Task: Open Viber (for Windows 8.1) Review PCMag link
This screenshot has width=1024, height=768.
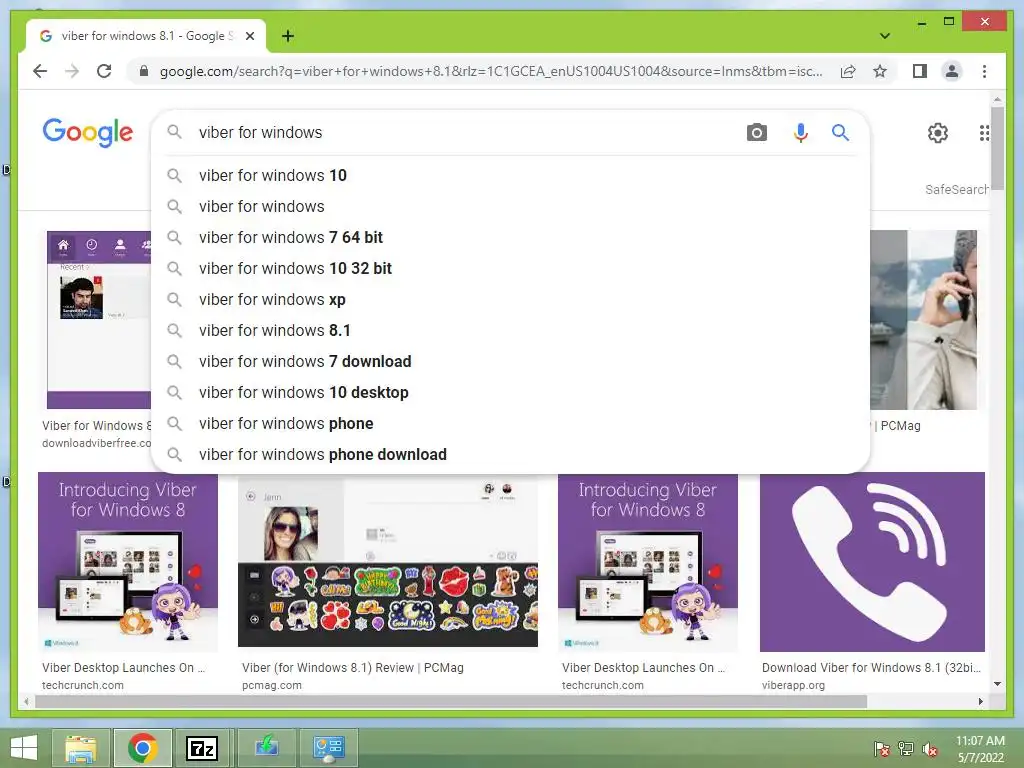Action: [x=353, y=667]
